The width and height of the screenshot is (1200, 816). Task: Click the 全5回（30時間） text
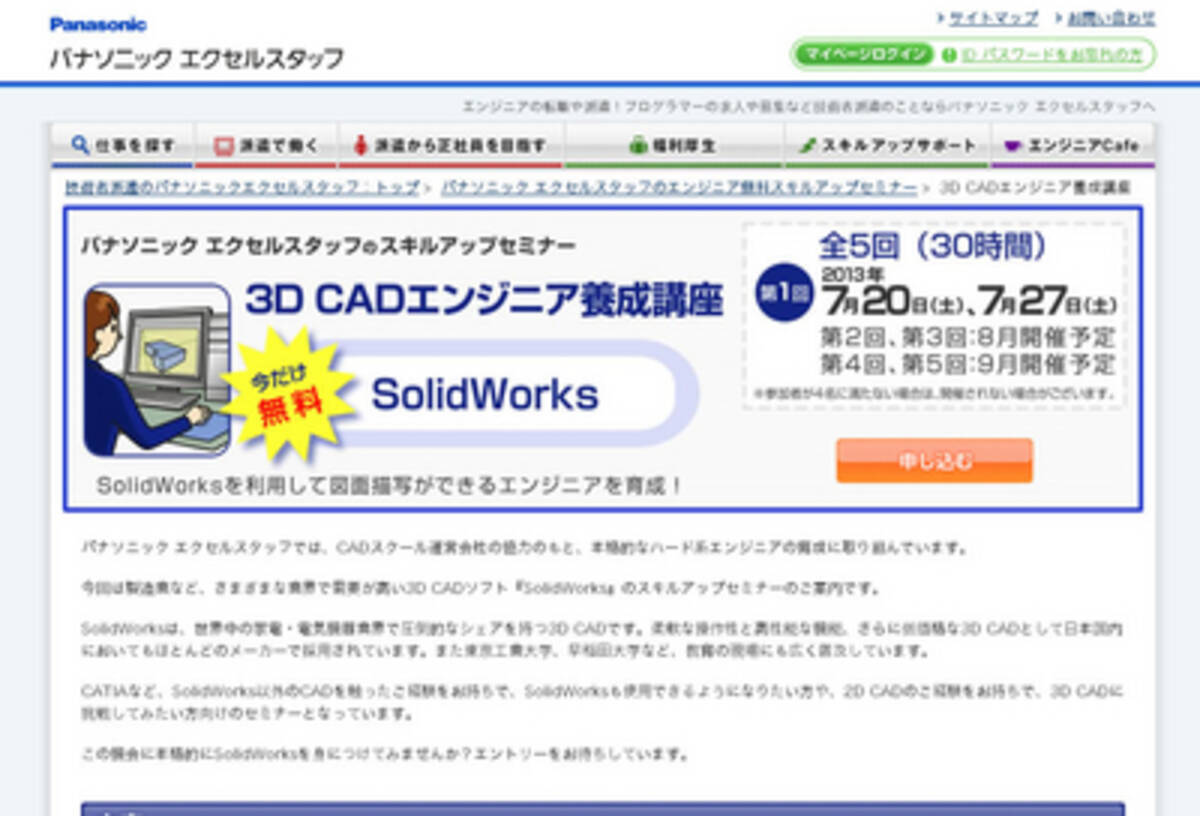pos(933,245)
